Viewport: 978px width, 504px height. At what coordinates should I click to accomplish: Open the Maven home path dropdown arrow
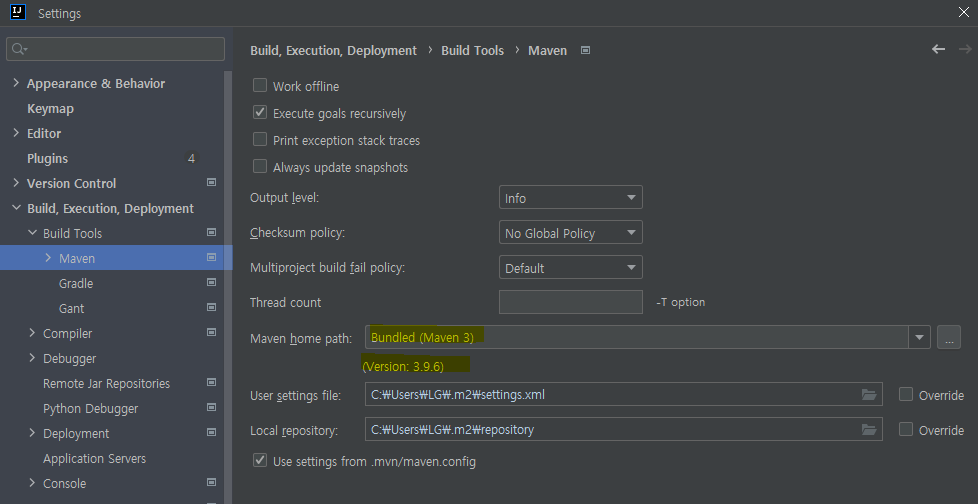coord(919,337)
